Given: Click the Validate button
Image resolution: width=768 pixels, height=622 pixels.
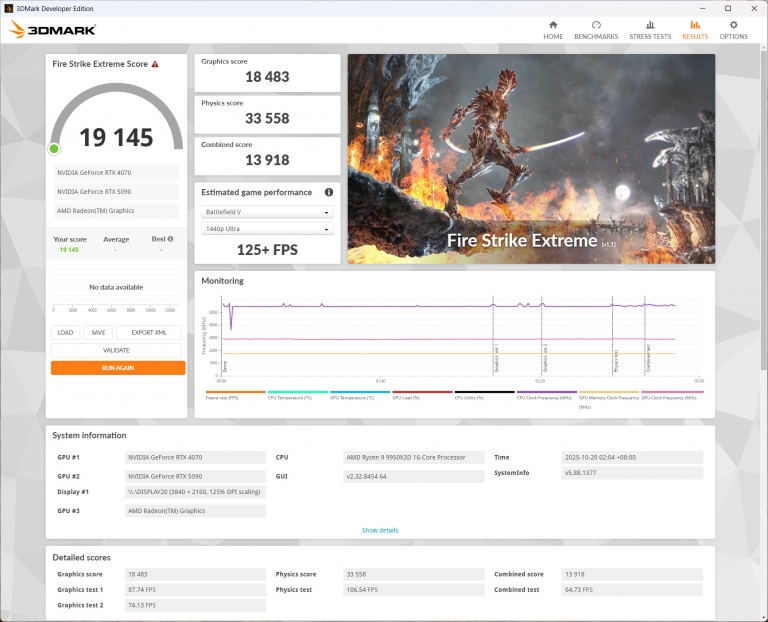Looking at the screenshot, I should [117, 350].
